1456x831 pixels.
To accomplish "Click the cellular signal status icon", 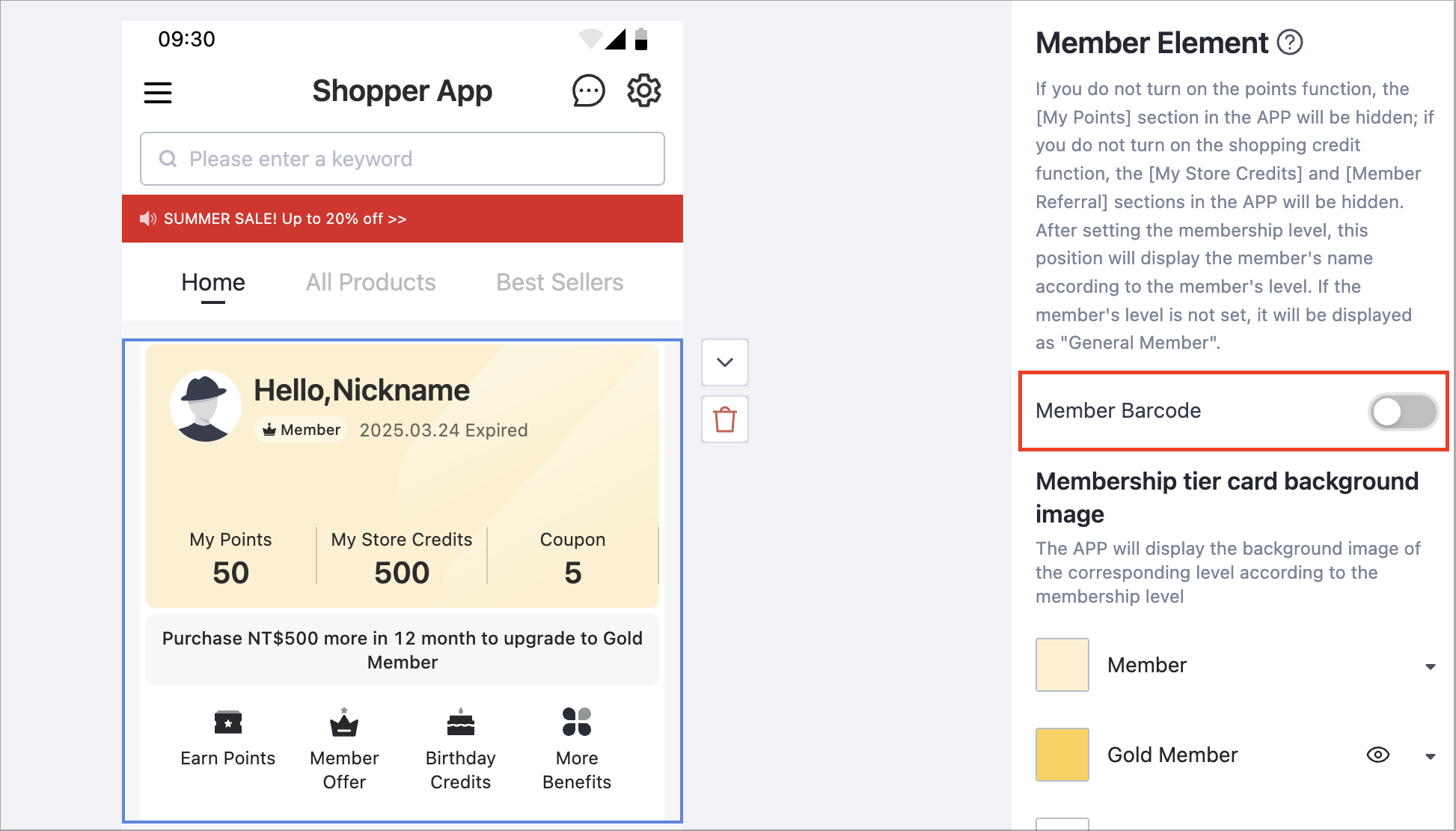I will pyautogui.click(x=616, y=39).
